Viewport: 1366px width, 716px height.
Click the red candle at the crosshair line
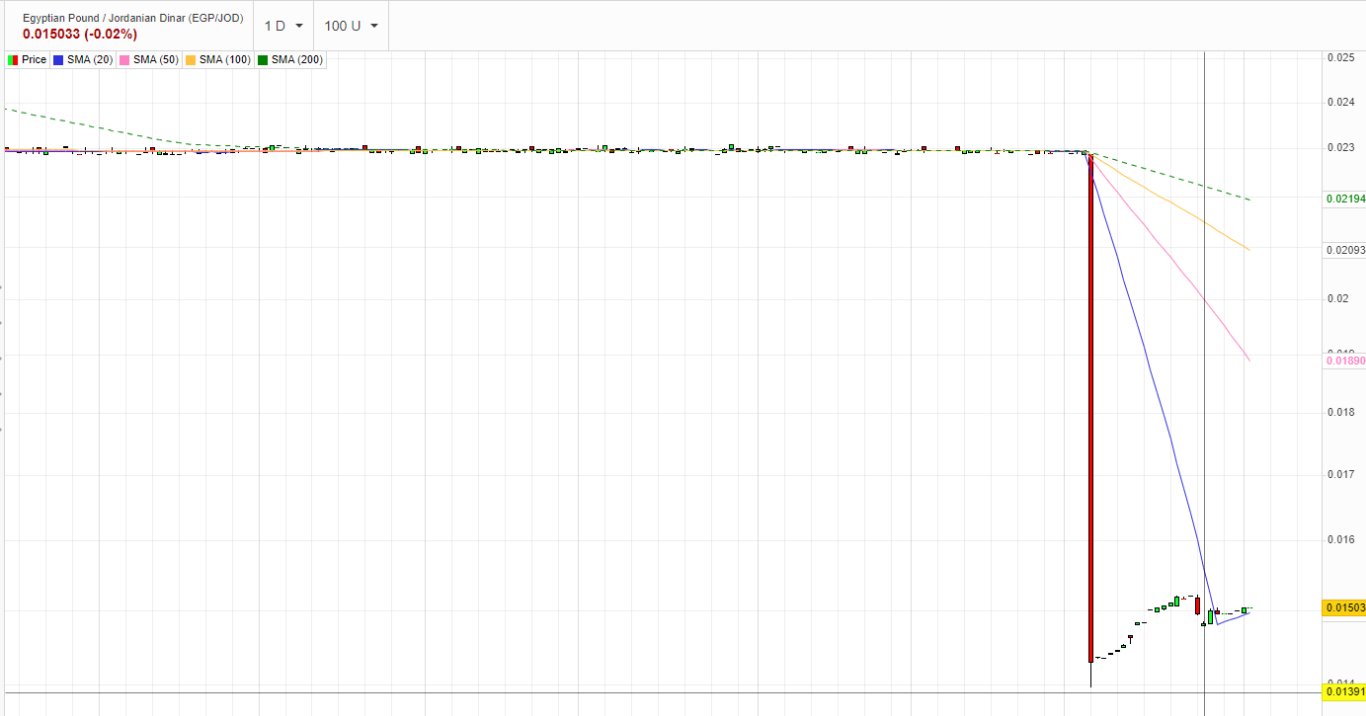point(1197,605)
